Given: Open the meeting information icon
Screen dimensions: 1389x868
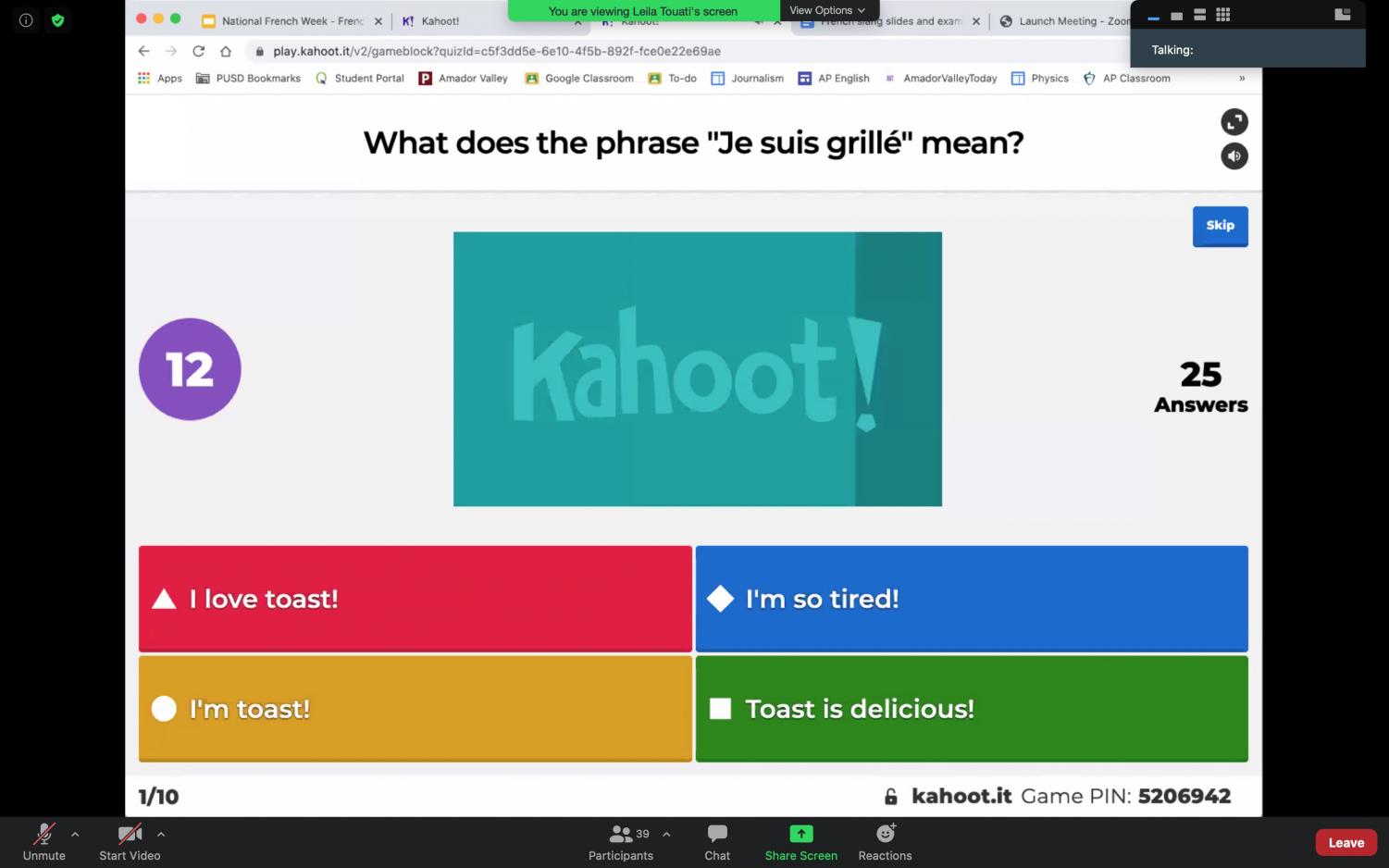Looking at the screenshot, I should click(x=26, y=19).
